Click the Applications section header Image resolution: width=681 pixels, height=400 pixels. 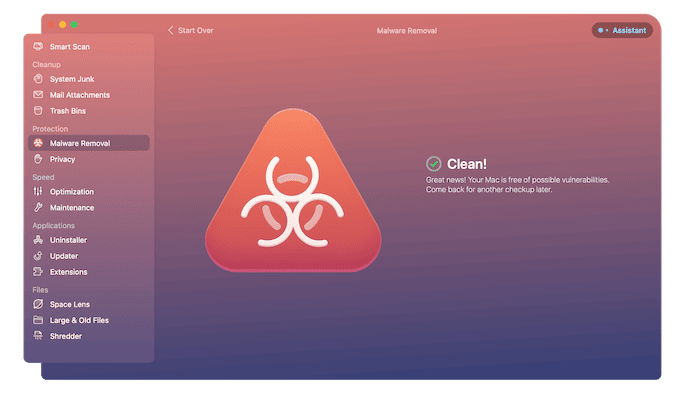pyautogui.click(x=53, y=225)
